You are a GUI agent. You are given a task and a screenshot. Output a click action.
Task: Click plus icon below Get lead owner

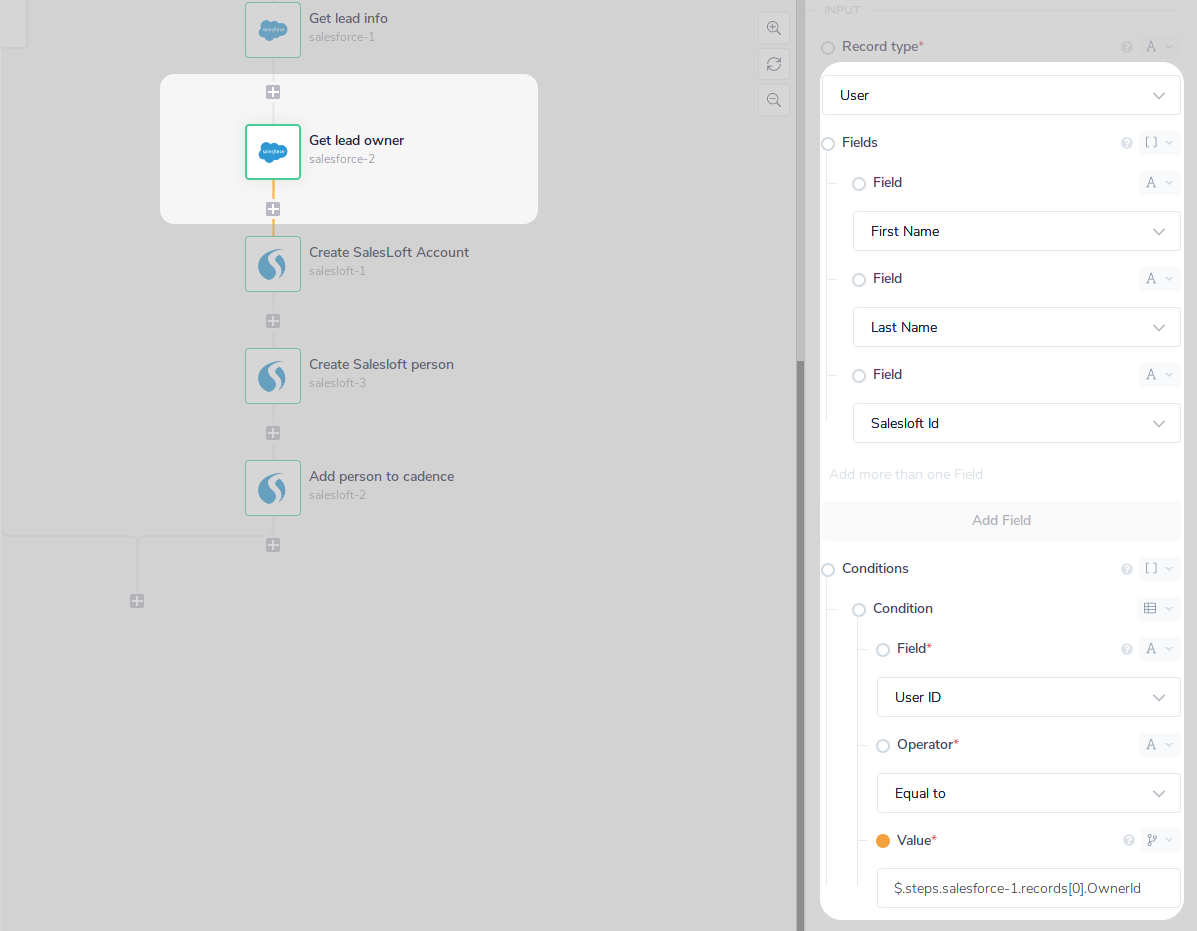click(273, 209)
